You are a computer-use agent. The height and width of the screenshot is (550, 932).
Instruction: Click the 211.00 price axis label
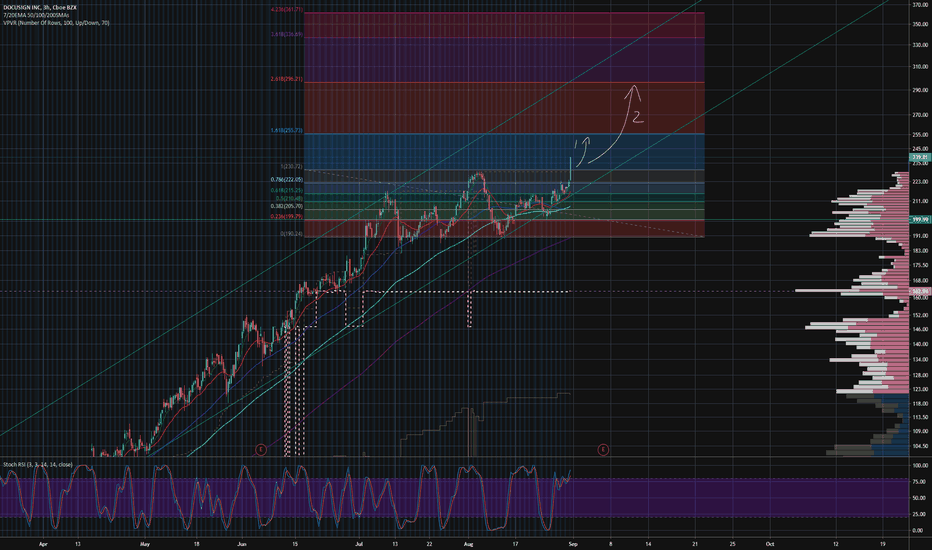pyautogui.click(x=920, y=201)
